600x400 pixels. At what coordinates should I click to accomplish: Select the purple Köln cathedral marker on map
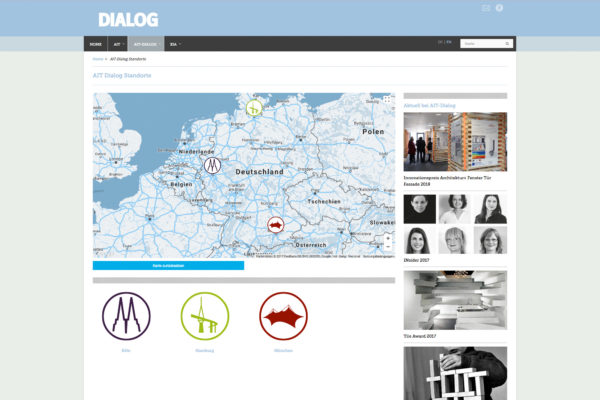point(212,165)
